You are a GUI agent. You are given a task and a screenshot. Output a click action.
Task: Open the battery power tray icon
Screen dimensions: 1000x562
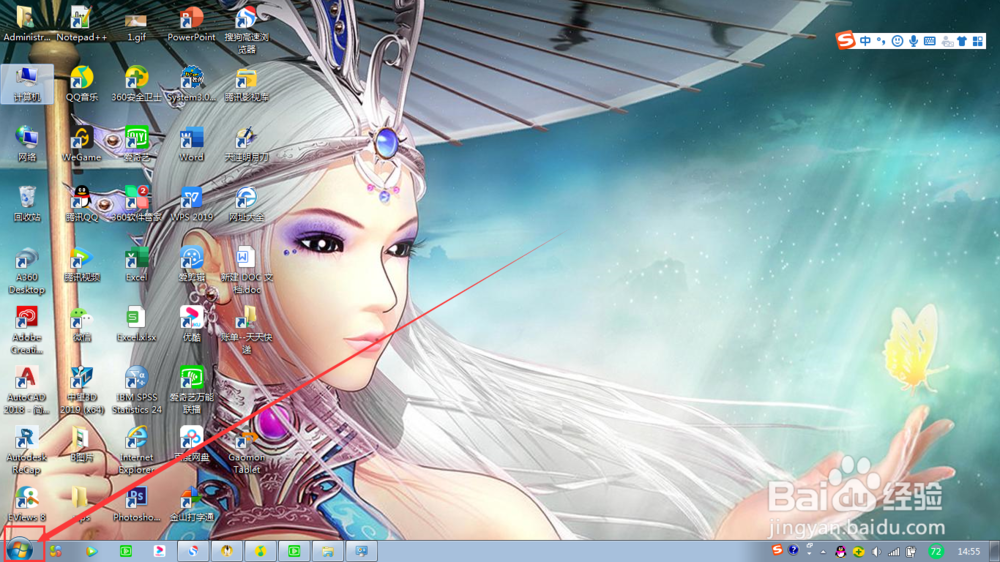click(911, 552)
